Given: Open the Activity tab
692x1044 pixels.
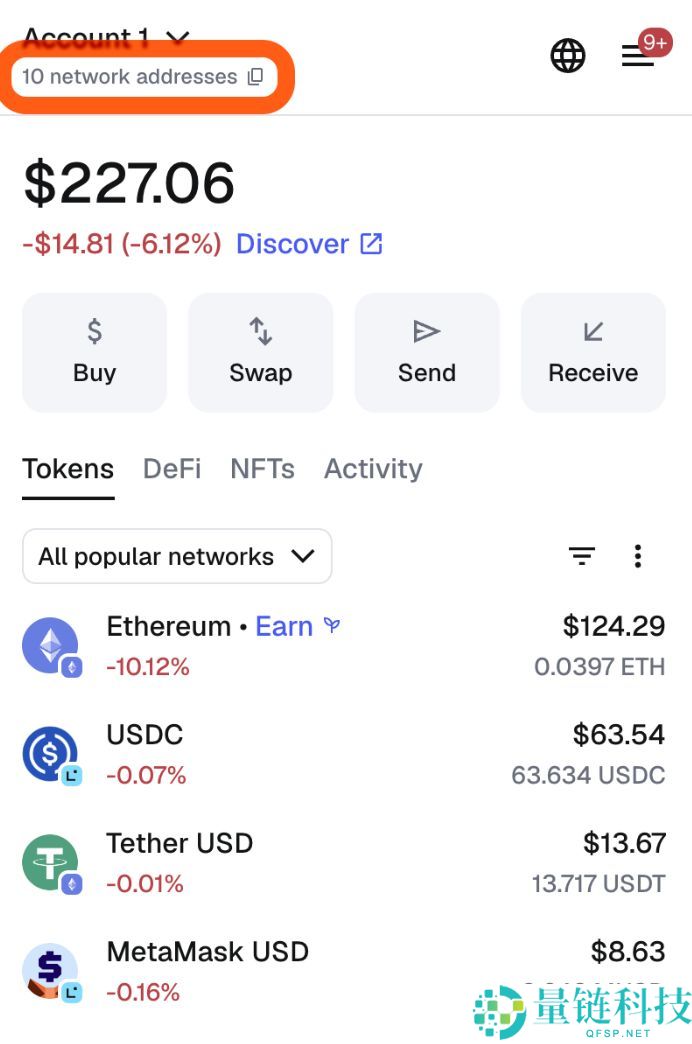Looking at the screenshot, I should (x=372, y=469).
